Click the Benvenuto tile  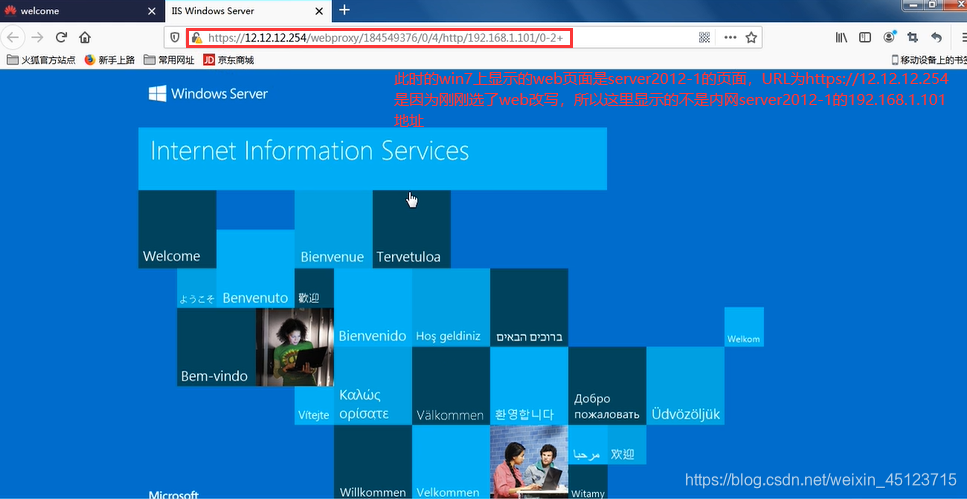point(255,268)
